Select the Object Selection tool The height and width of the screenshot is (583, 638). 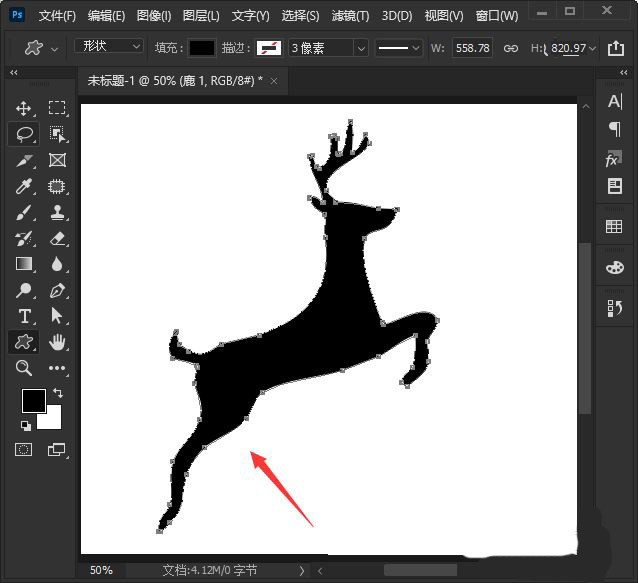pyautogui.click(x=57, y=134)
